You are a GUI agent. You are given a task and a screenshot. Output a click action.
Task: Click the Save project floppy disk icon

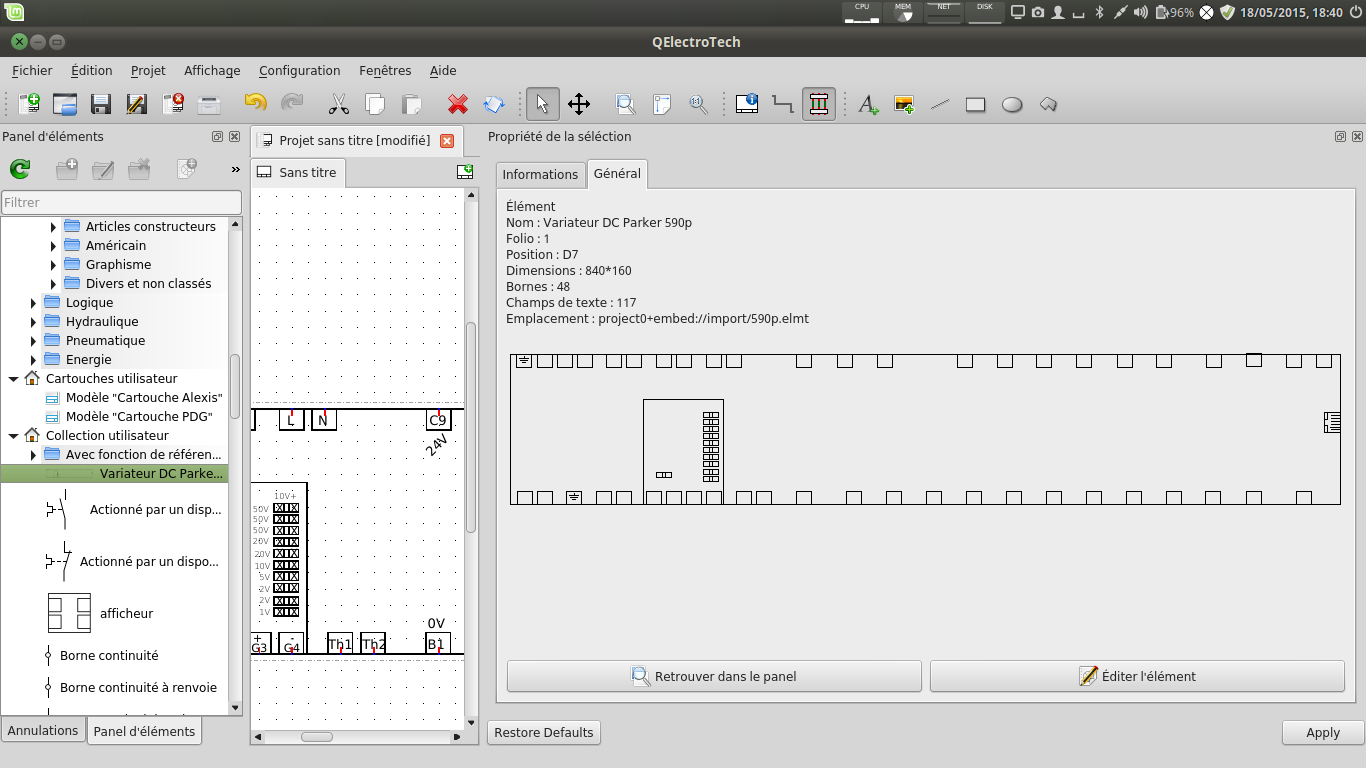tap(100, 104)
